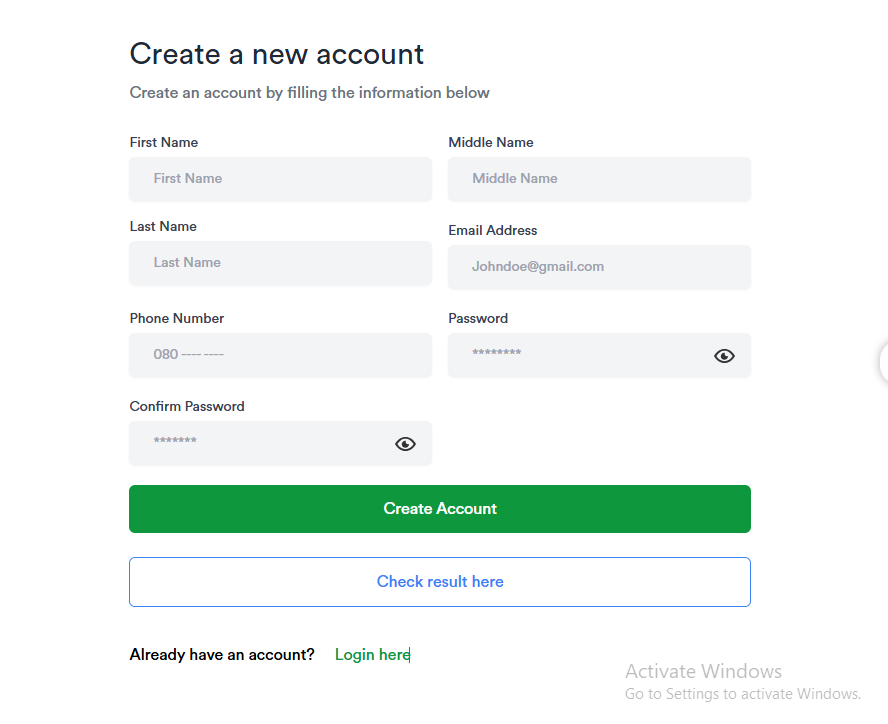This screenshot has height=724, width=888.
Task: Click inside the Confirm Password field
Action: coord(260,443)
